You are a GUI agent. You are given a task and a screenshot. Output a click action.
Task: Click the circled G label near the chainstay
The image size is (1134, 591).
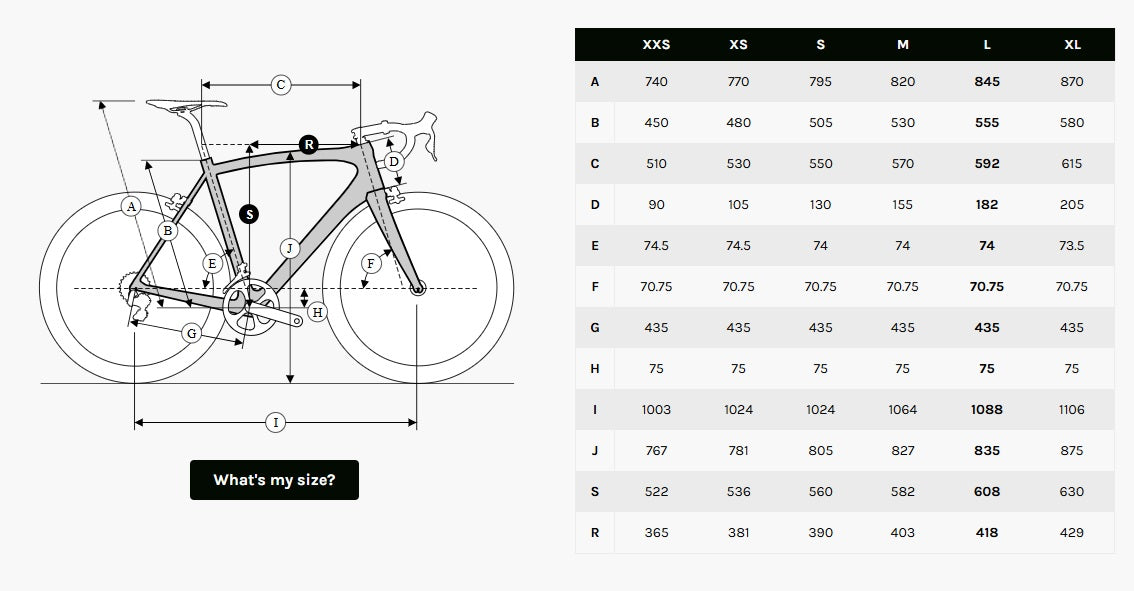click(192, 333)
